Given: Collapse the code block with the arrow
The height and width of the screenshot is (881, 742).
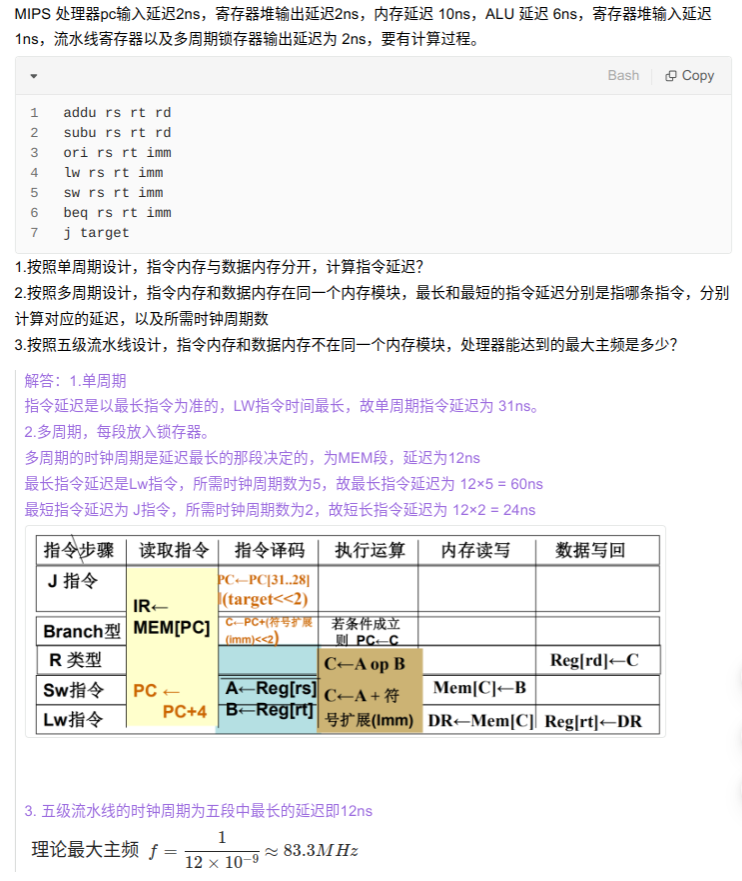Looking at the screenshot, I should (x=33, y=76).
